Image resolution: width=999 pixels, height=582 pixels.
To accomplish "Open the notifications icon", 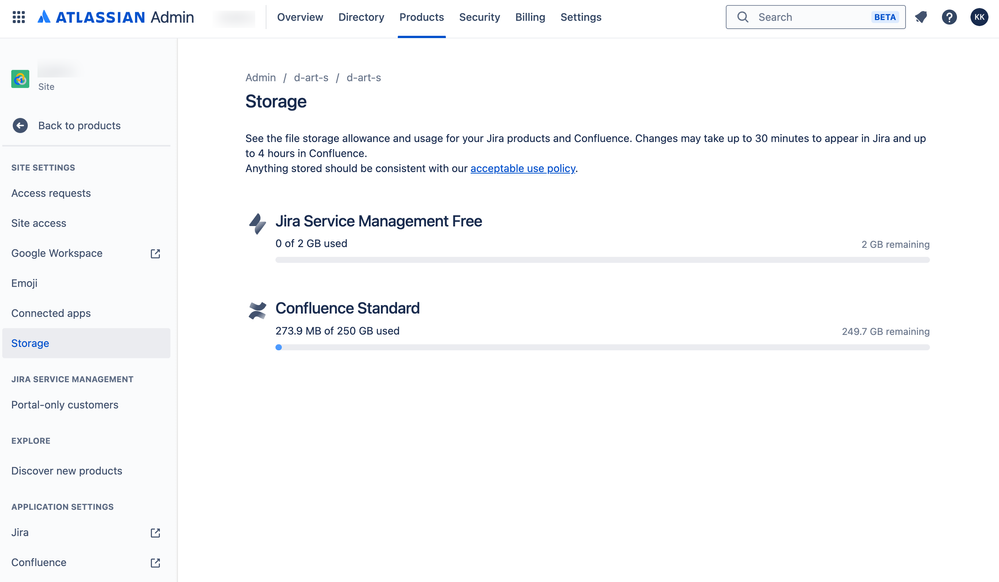I will point(921,17).
